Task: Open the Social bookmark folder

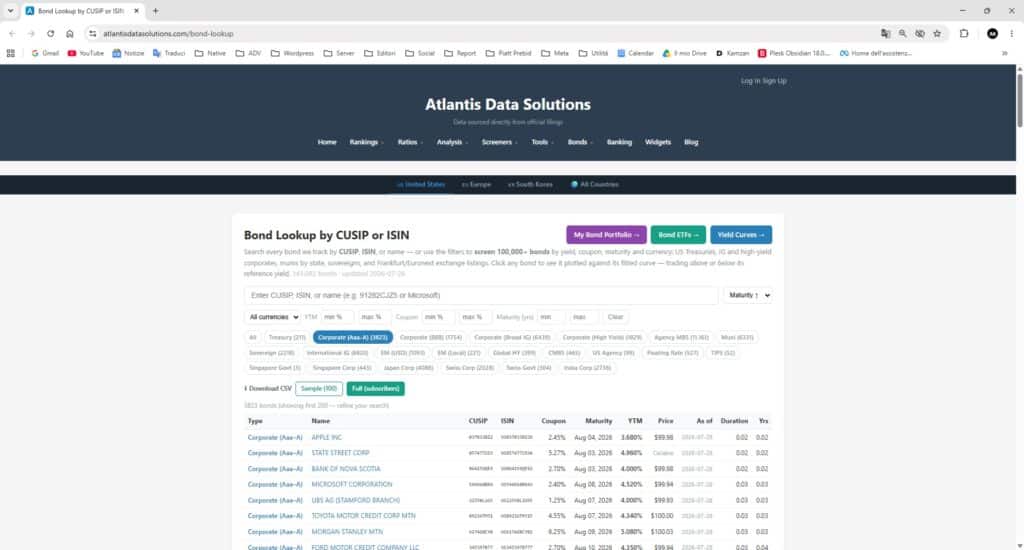Action: click(420, 53)
